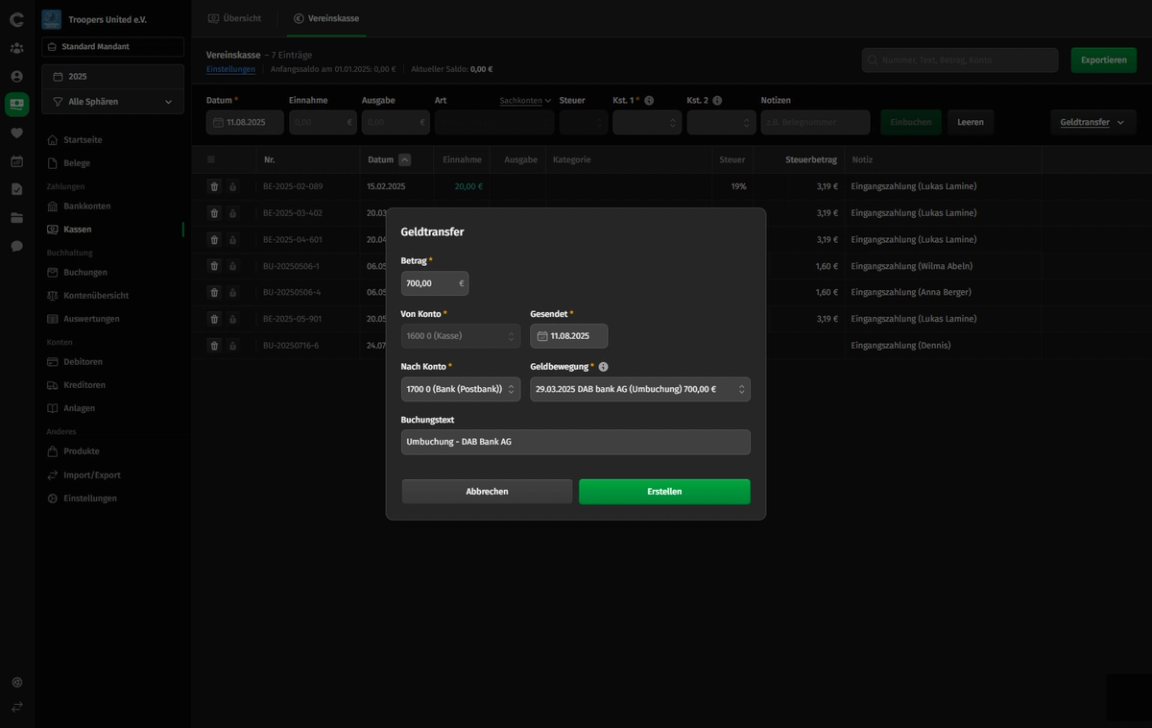Click the Buchungstext input field
This screenshot has height=728, width=1152.
pos(575,442)
